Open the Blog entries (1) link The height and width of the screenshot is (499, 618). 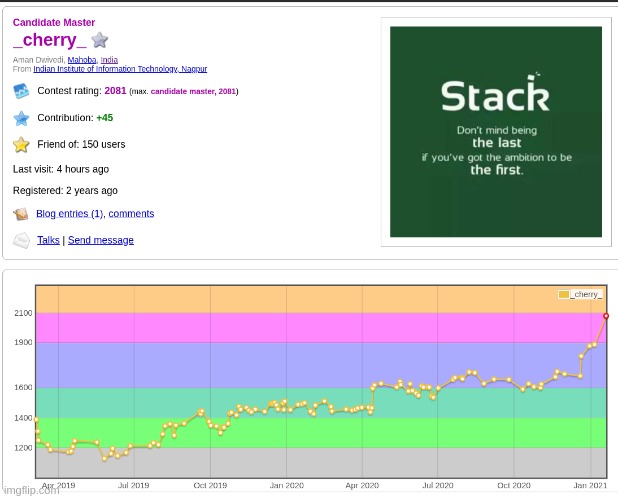click(69, 214)
